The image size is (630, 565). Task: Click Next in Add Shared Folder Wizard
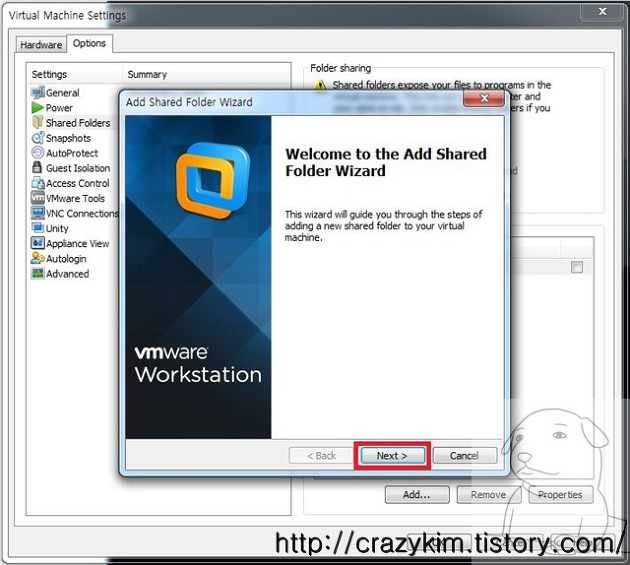click(x=393, y=456)
